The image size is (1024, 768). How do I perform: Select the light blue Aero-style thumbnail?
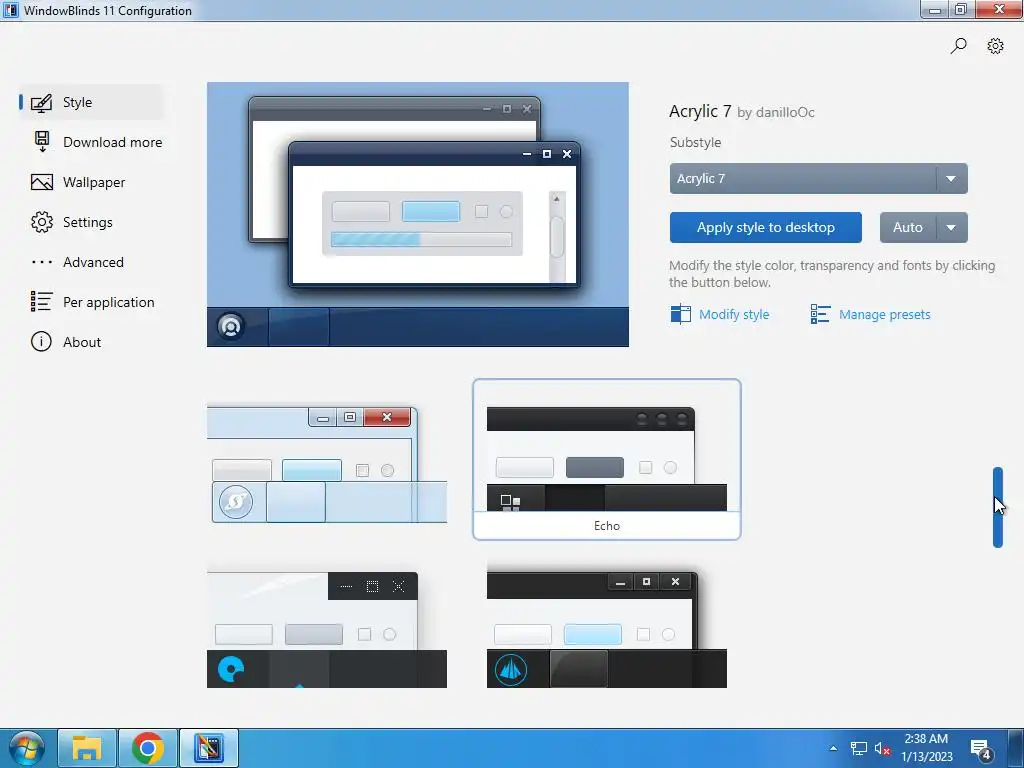coord(327,464)
